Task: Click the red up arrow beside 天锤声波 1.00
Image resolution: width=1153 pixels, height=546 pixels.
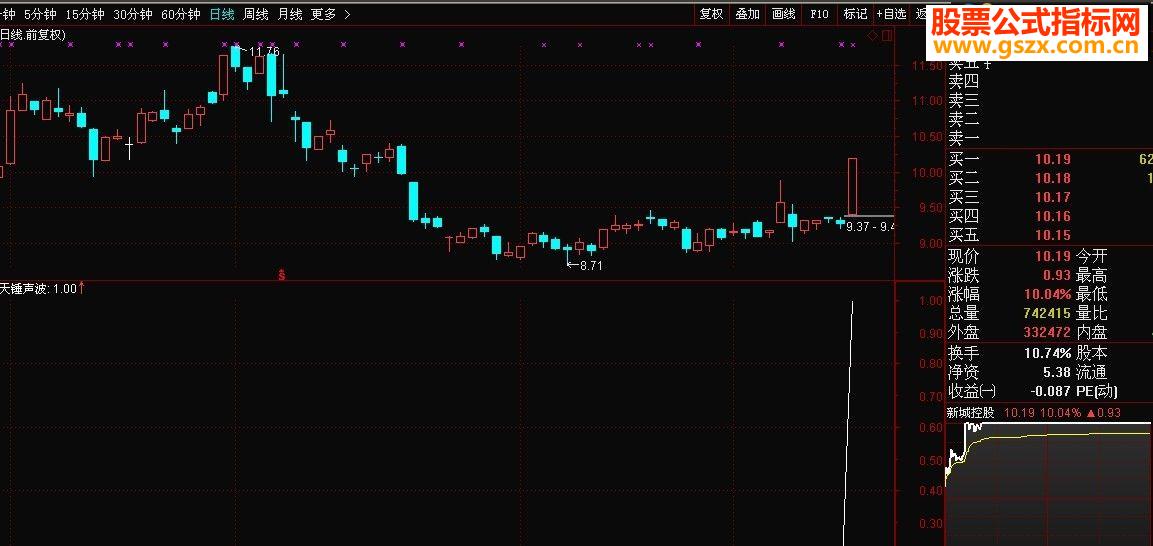Action: pyautogui.click(x=81, y=289)
